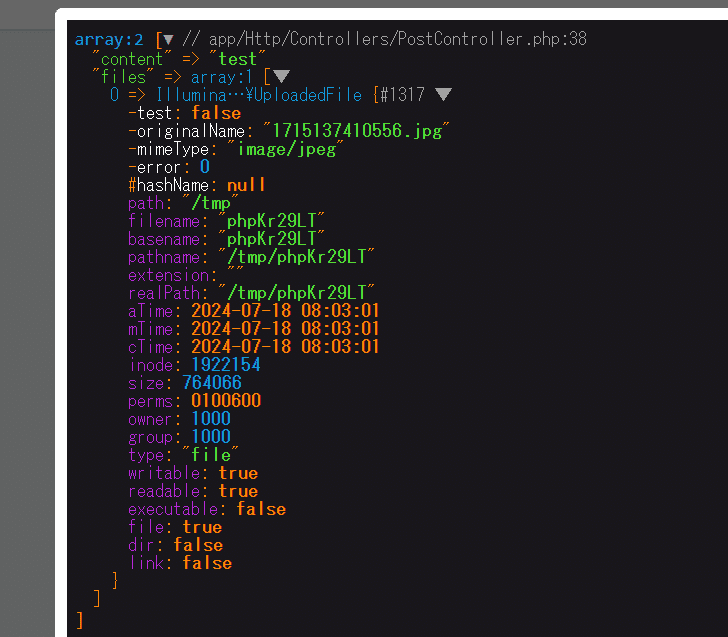Click the PostController.php:38 source path
The image size is (728, 637).
point(398,39)
